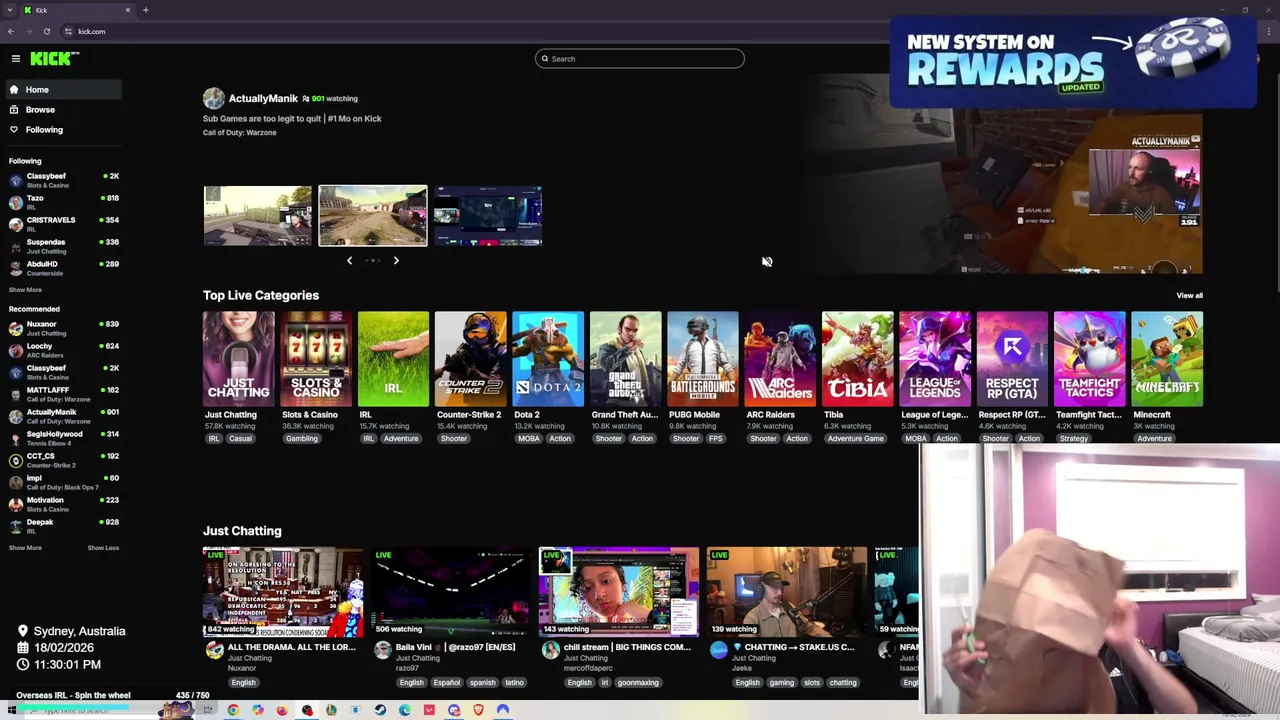Image resolution: width=1280 pixels, height=720 pixels.
Task: Open ActuallyManik featured channel name
Action: pyautogui.click(x=263, y=98)
